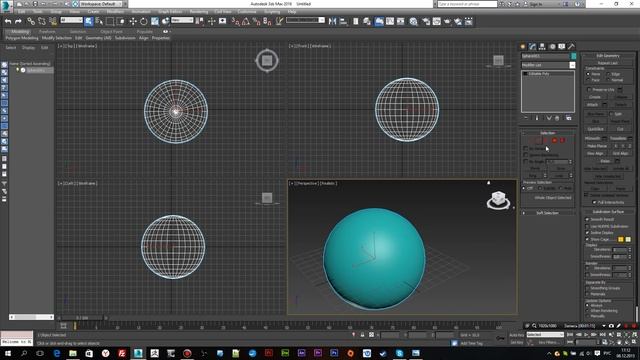Click the perspective ViewCube
The height and width of the screenshot is (360, 640).
pos(498,200)
